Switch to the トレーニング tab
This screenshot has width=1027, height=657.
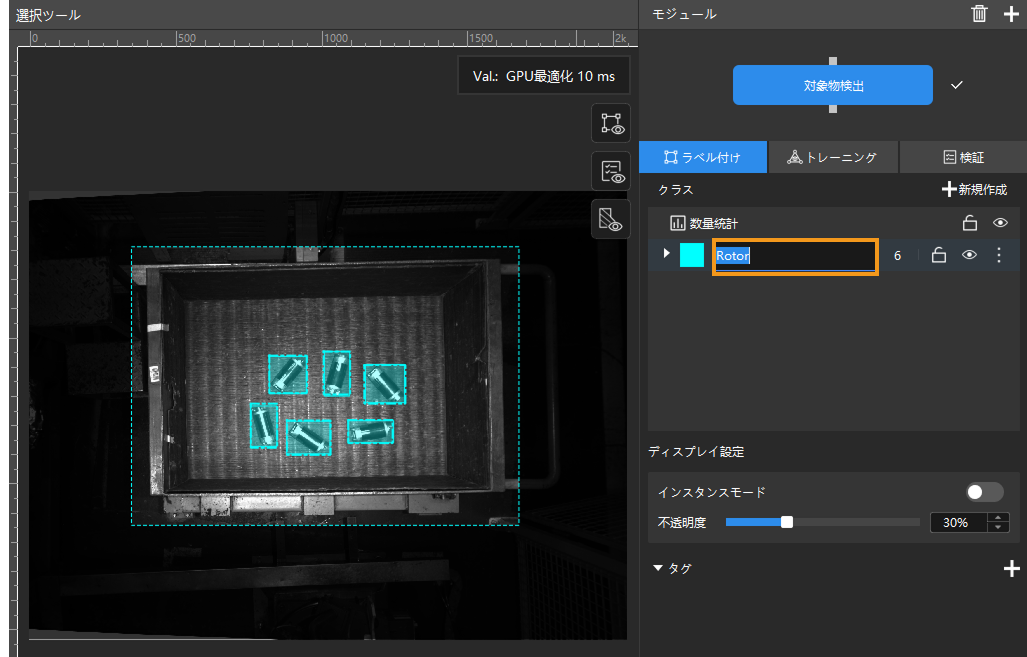pos(832,157)
